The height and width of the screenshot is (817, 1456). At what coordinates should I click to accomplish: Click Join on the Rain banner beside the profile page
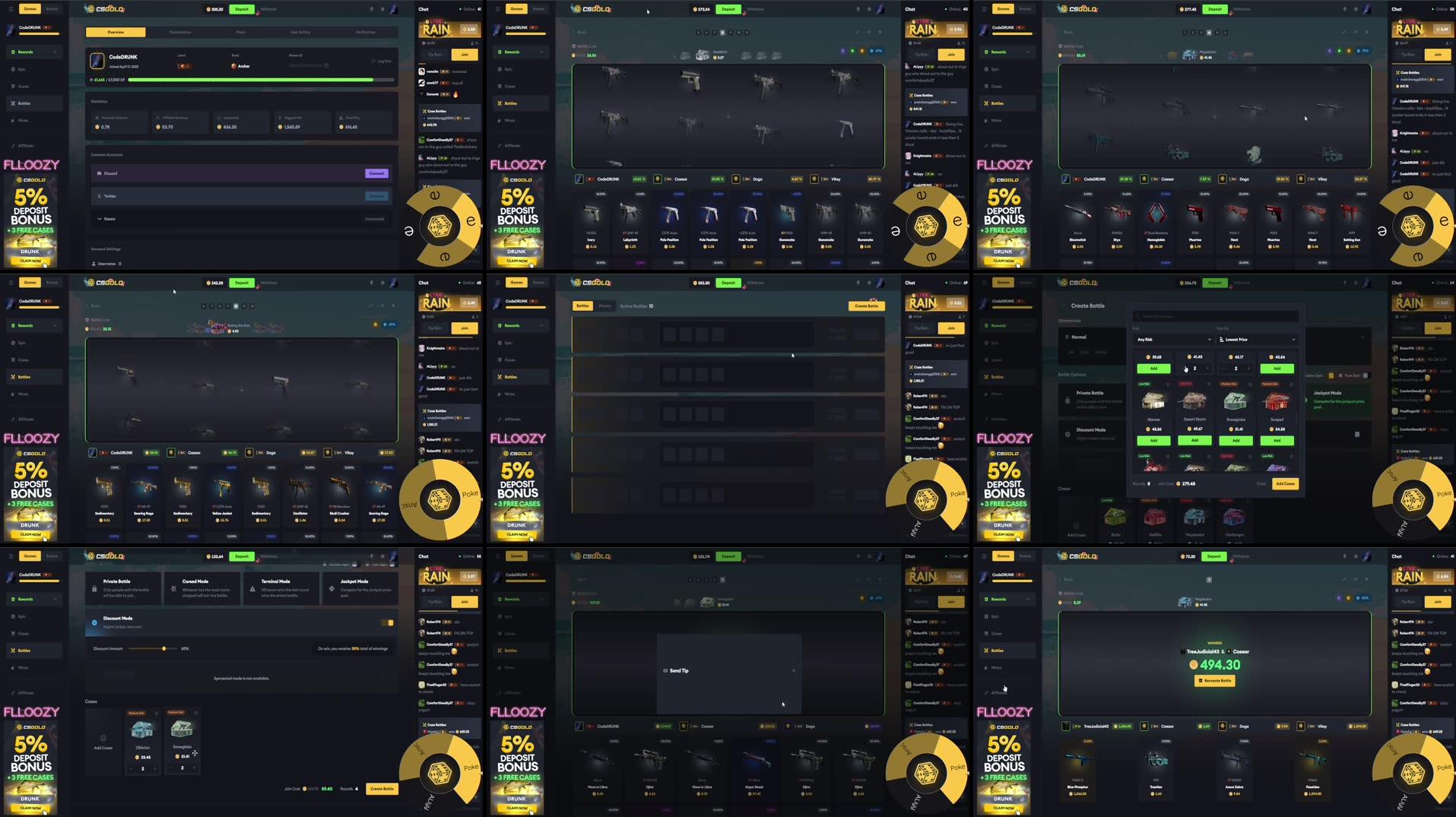(465, 55)
